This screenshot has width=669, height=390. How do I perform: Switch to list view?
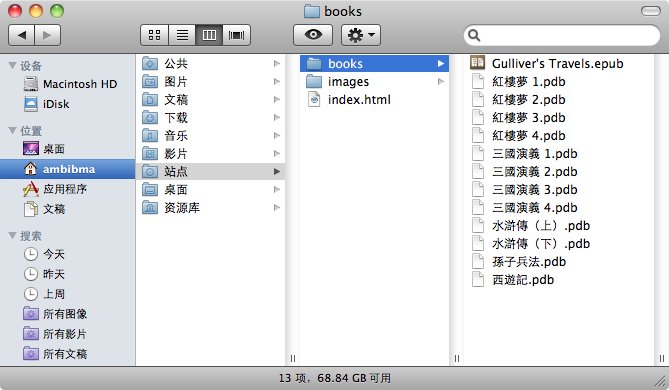182,35
